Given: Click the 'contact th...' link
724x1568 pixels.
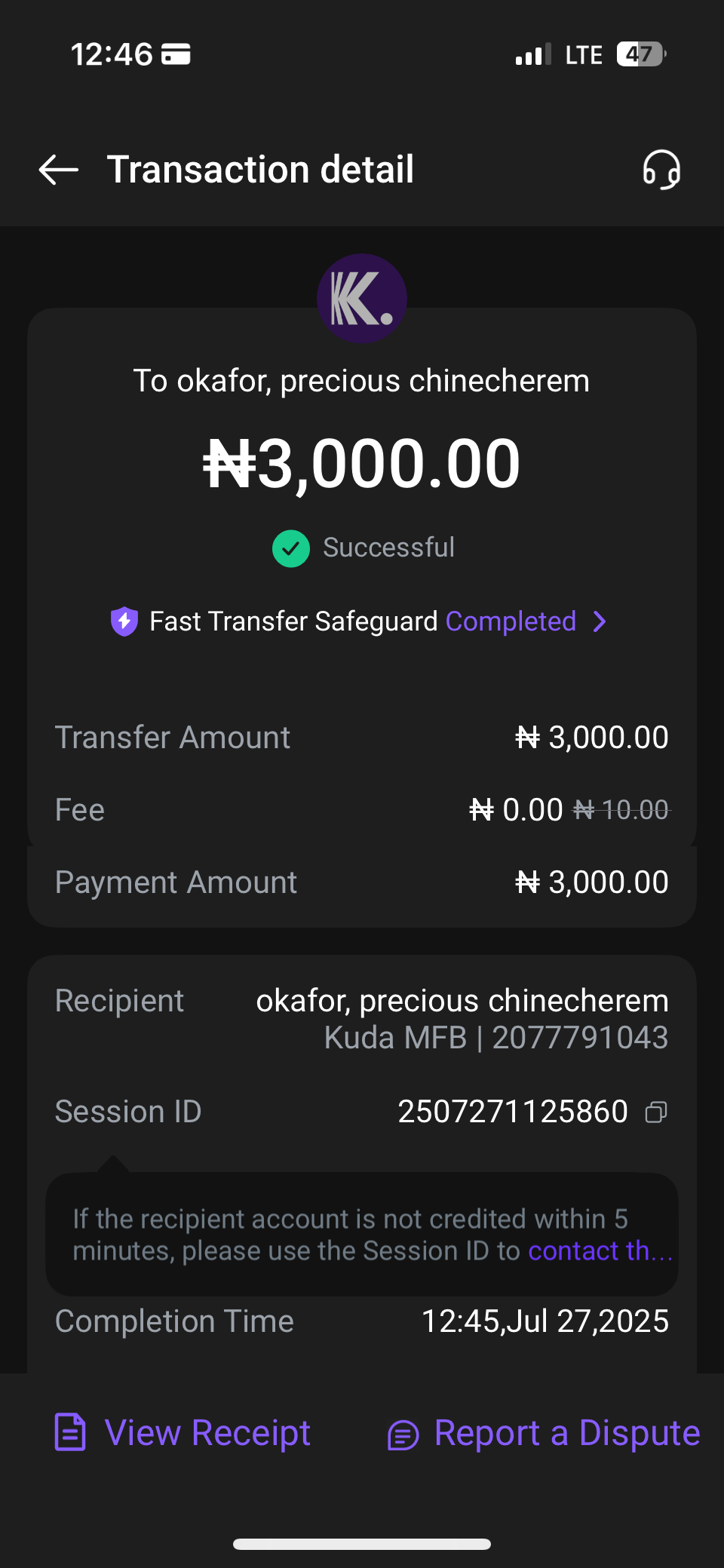Looking at the screenshot, I should tap(600, 1250).
